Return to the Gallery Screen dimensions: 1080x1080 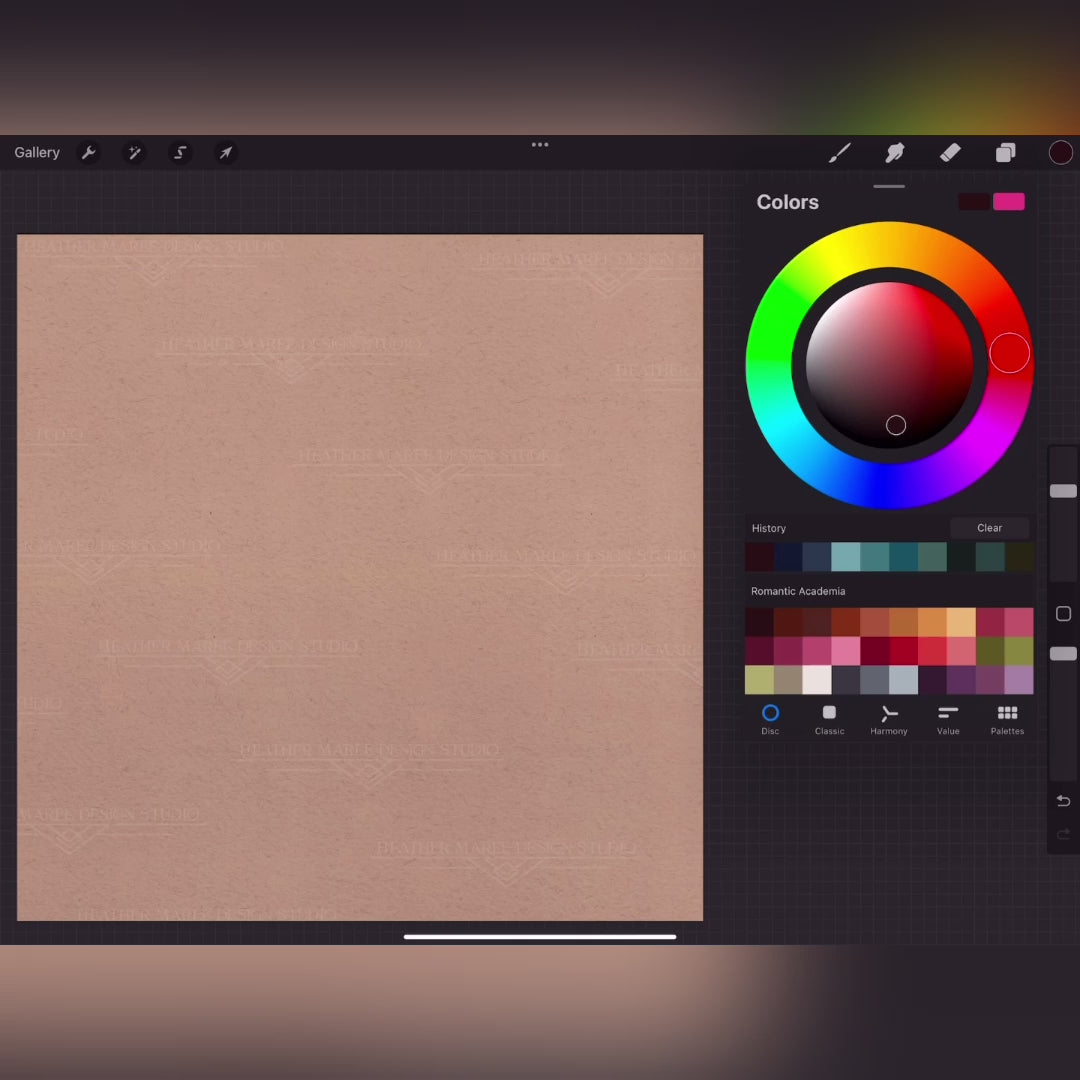click(x=37, y=153)
